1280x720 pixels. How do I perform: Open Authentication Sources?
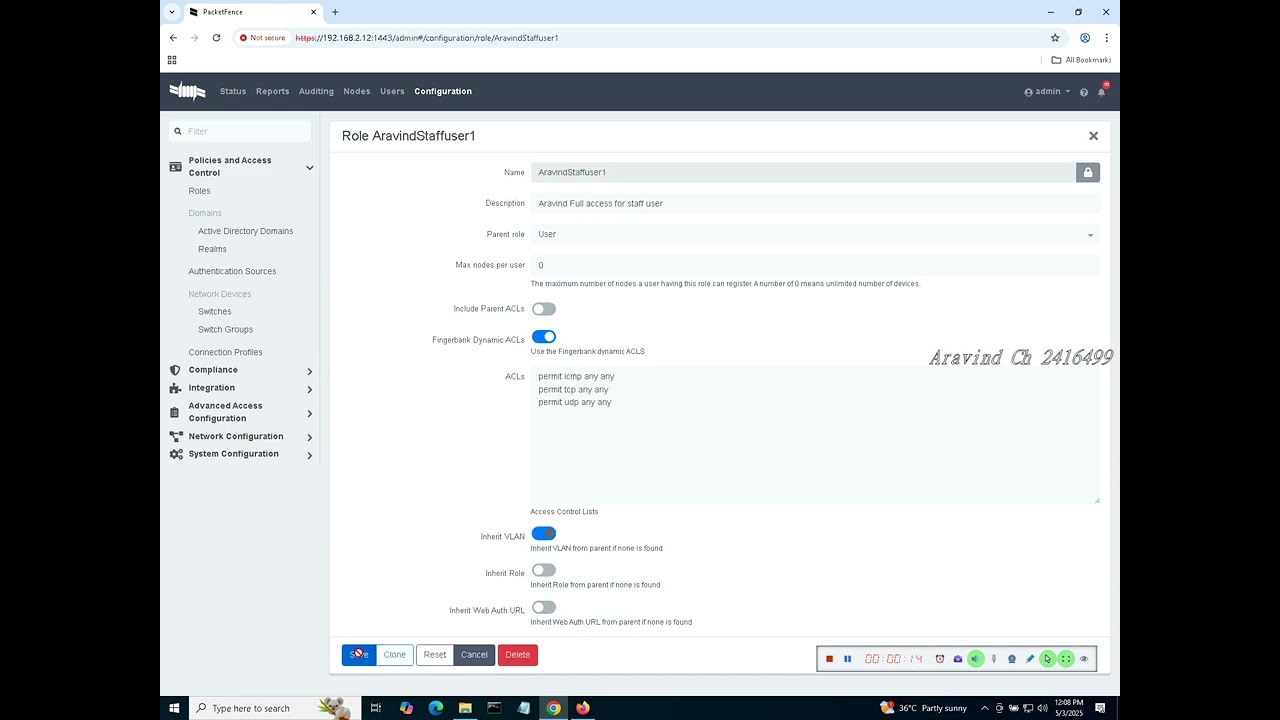(x=232, y=271)
